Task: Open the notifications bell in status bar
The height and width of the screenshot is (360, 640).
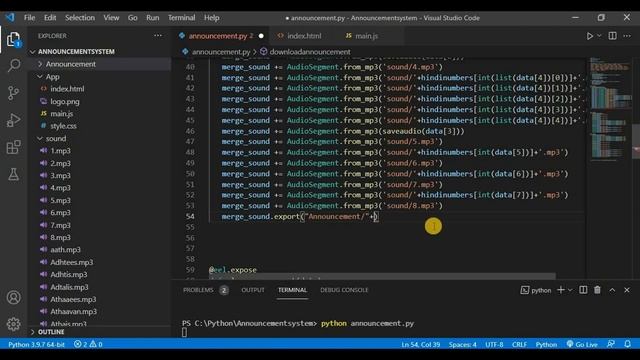Action: tap(628, 344)
